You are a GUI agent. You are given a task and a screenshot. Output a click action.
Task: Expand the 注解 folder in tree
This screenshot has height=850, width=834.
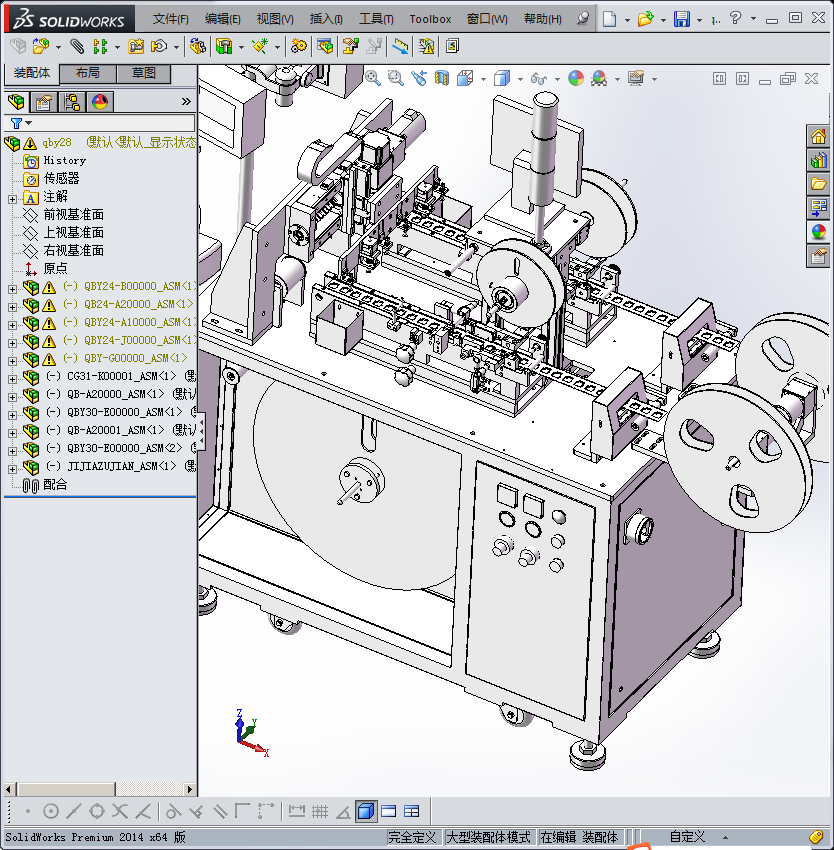(12, 197)
